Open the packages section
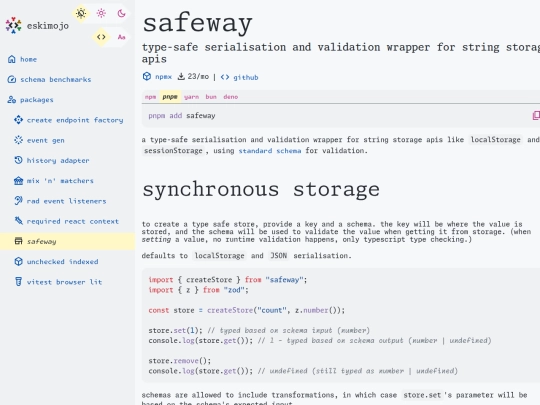 click(37, 100)
